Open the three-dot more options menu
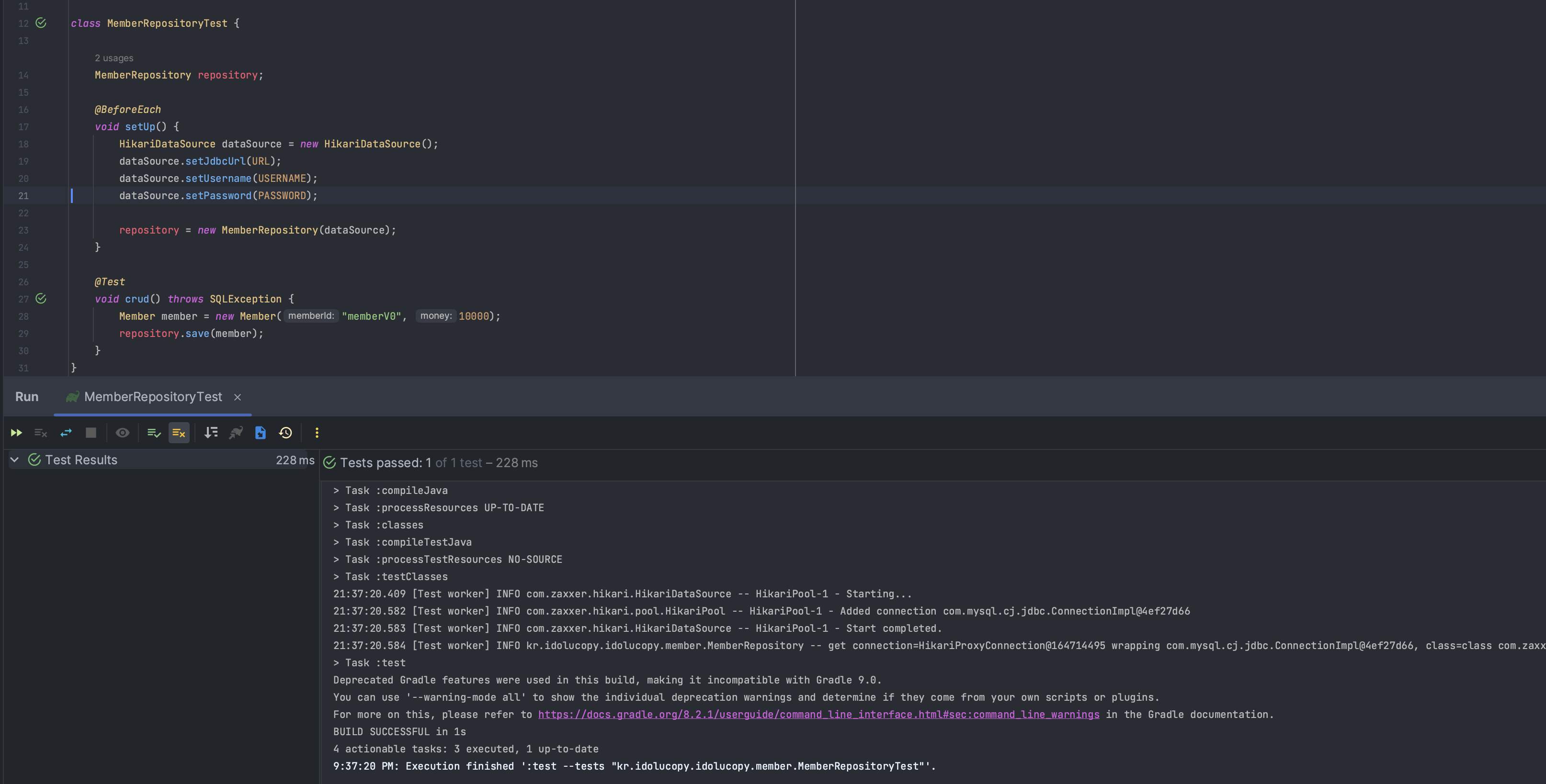The image size is (1546, 784). point(317,433)
